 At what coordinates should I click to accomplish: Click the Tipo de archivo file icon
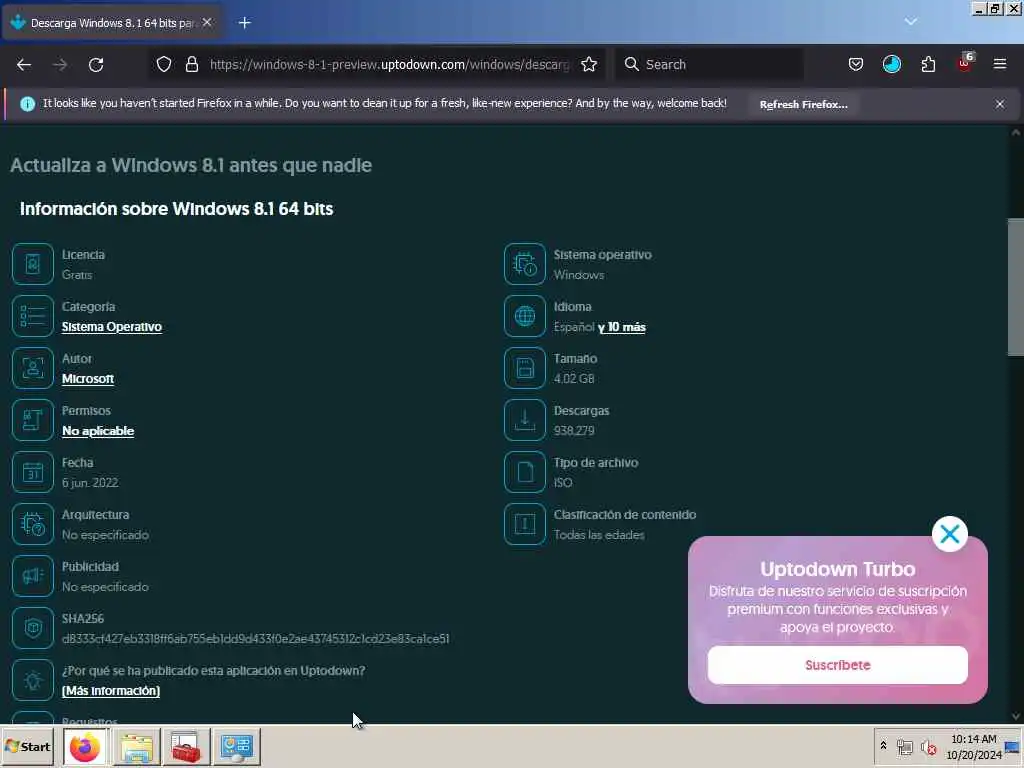point(524,472)
